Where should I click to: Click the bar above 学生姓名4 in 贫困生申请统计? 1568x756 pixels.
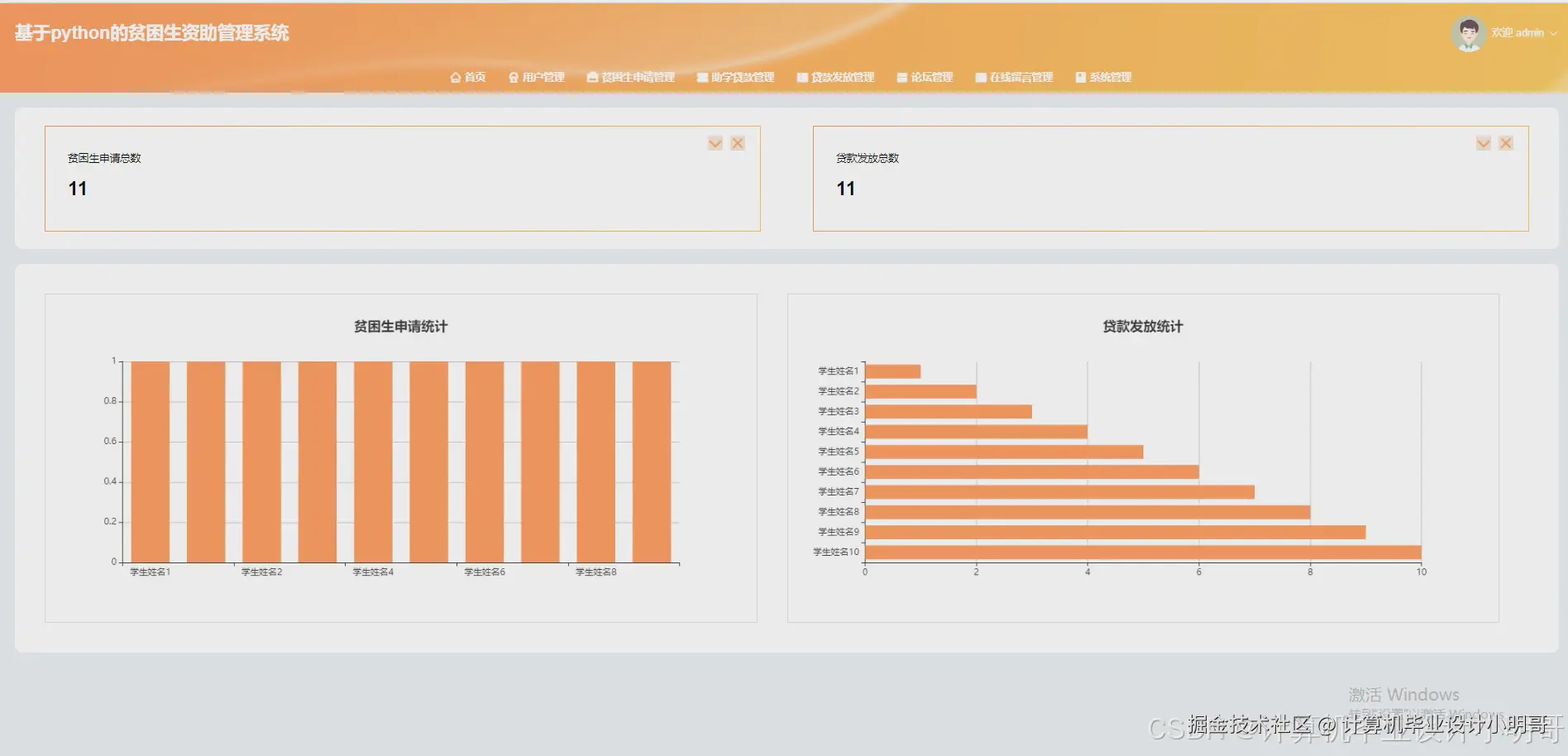click(x=373, y=462)
